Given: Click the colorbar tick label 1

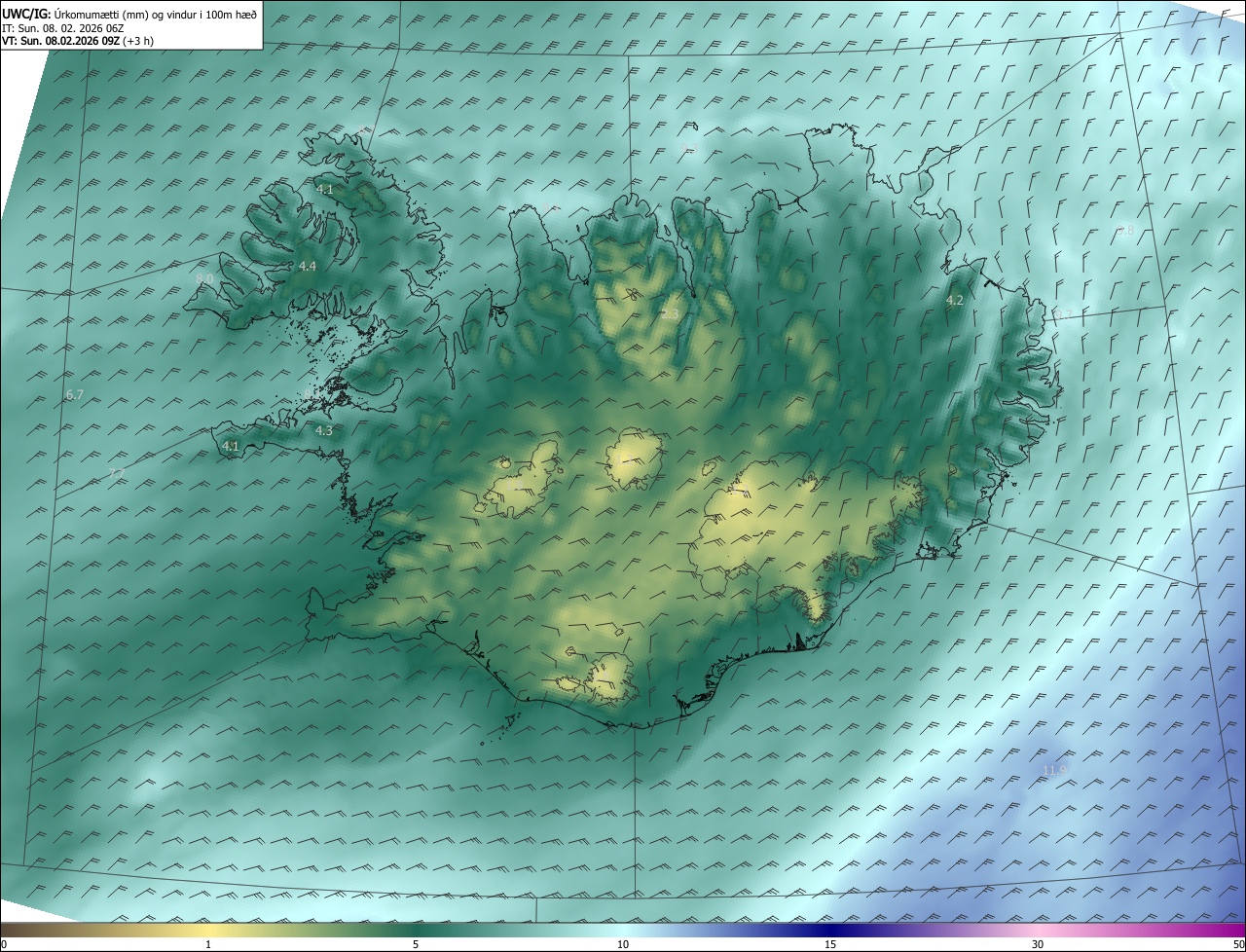Looking at the screenshot, I should click(208, 945).
